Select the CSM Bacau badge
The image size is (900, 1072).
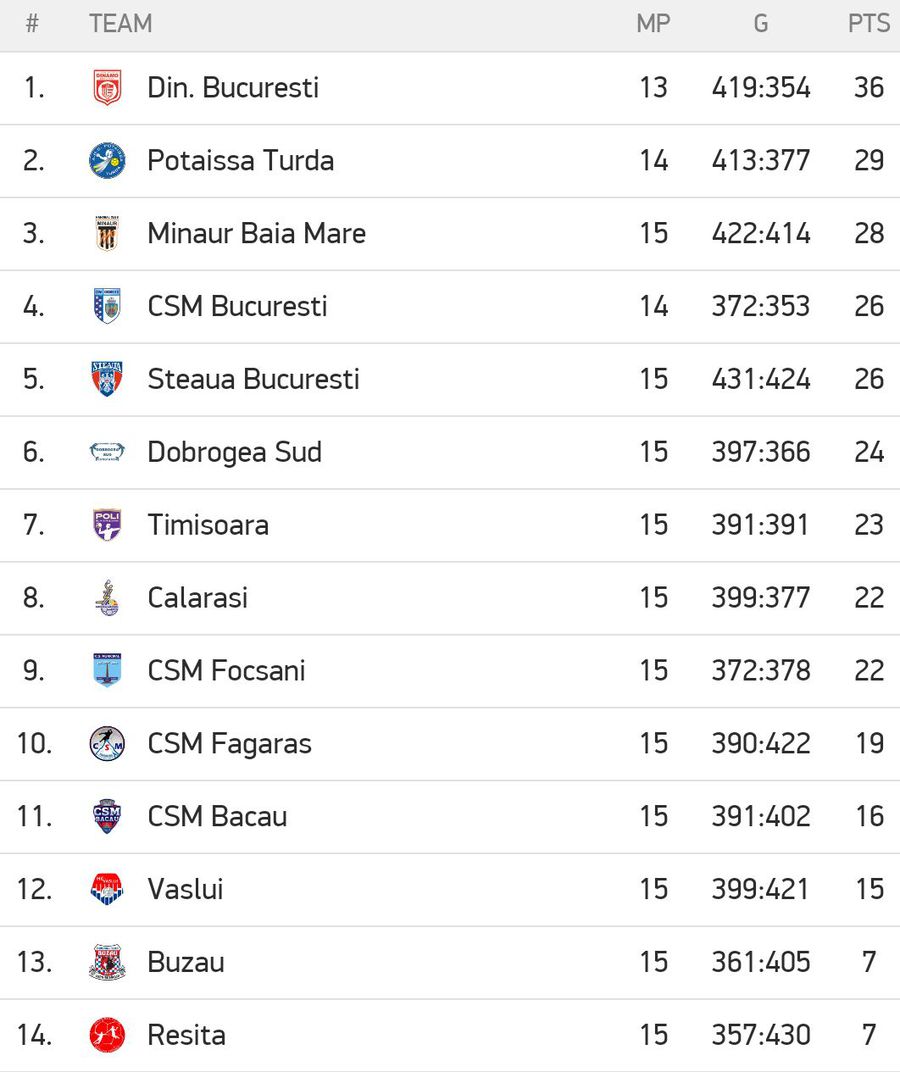click(x=107, y=816)
